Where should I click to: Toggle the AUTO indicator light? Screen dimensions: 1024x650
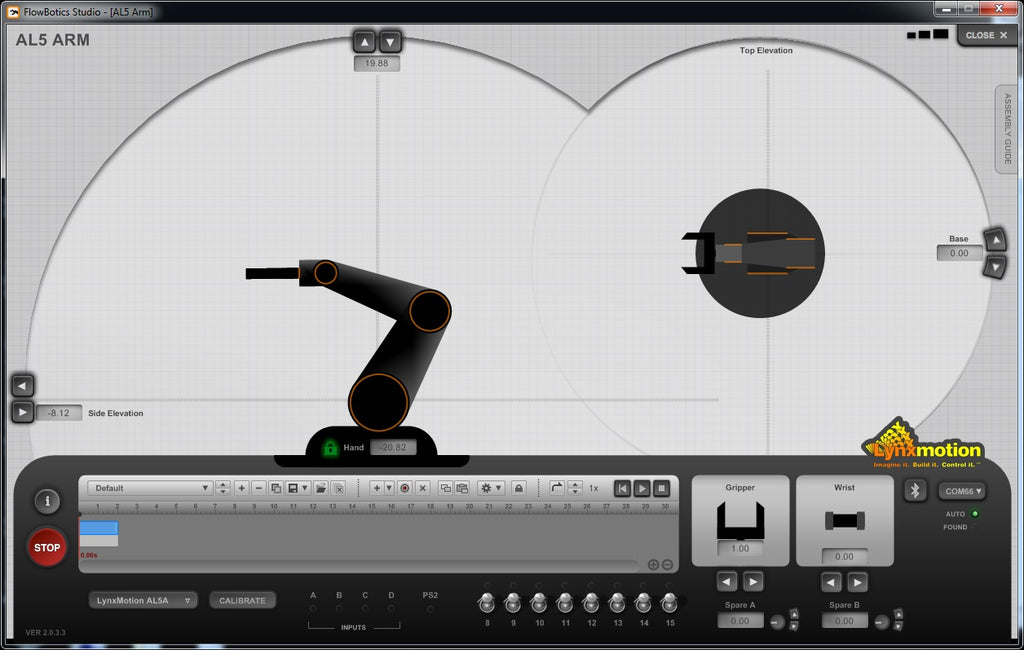pos(975,514)
